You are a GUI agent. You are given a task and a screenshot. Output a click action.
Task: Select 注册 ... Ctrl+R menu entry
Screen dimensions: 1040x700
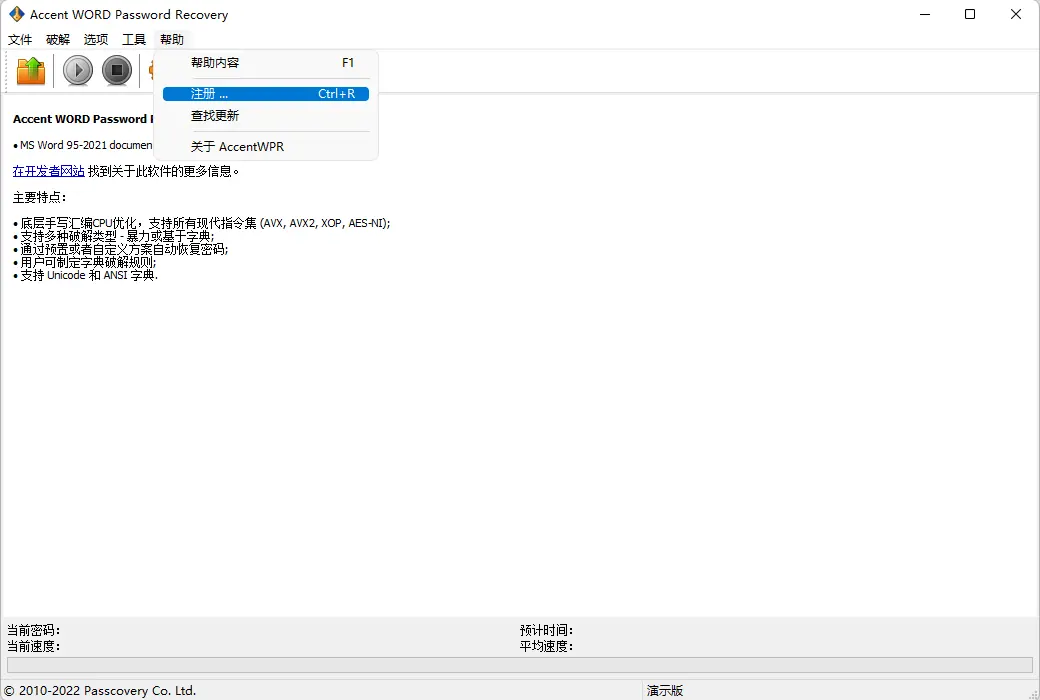click(x=266, y=94)
